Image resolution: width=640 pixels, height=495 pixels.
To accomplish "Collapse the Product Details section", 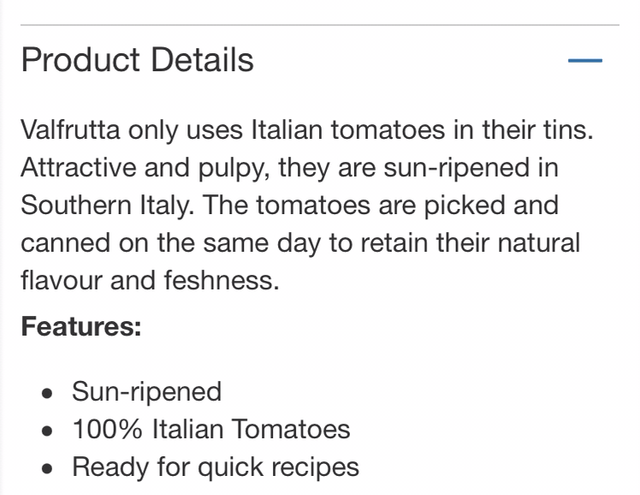I will (585, 60).
